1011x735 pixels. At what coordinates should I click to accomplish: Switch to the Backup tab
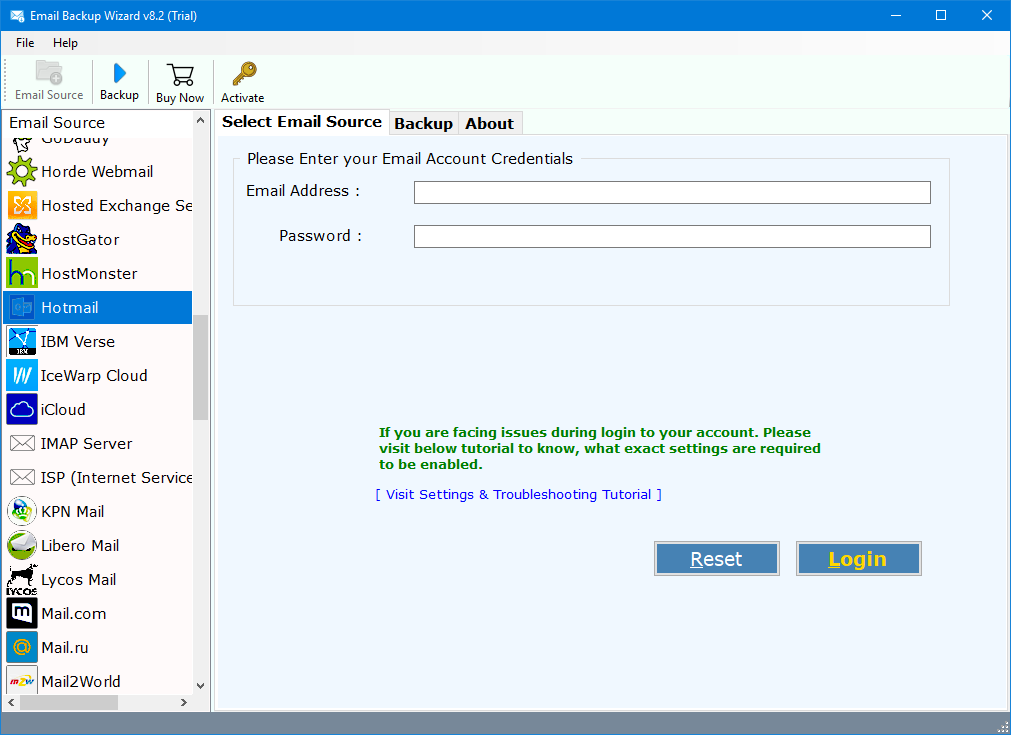pos(423,122)
